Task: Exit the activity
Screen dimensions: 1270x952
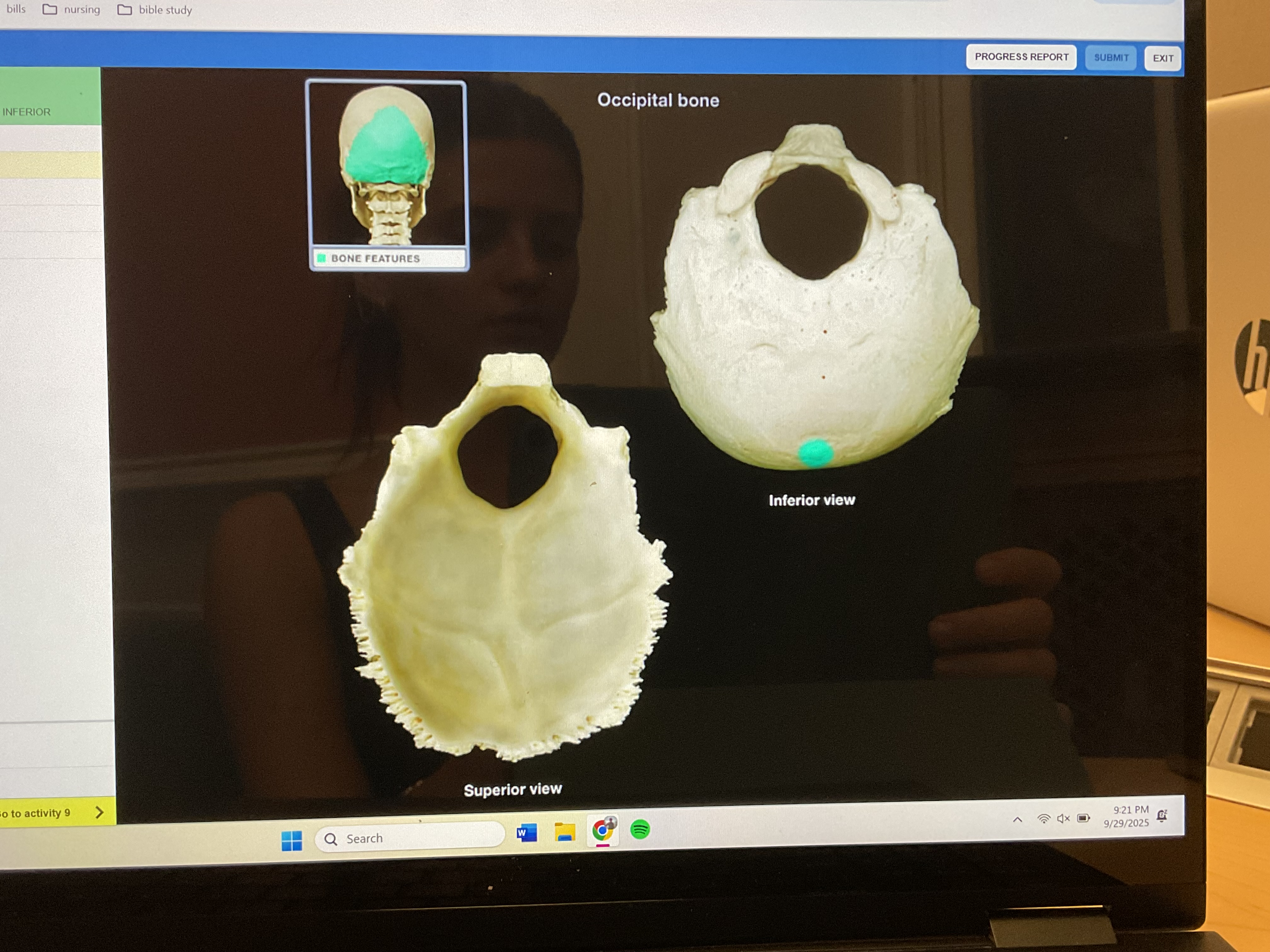Action: tap(1163, 58)
